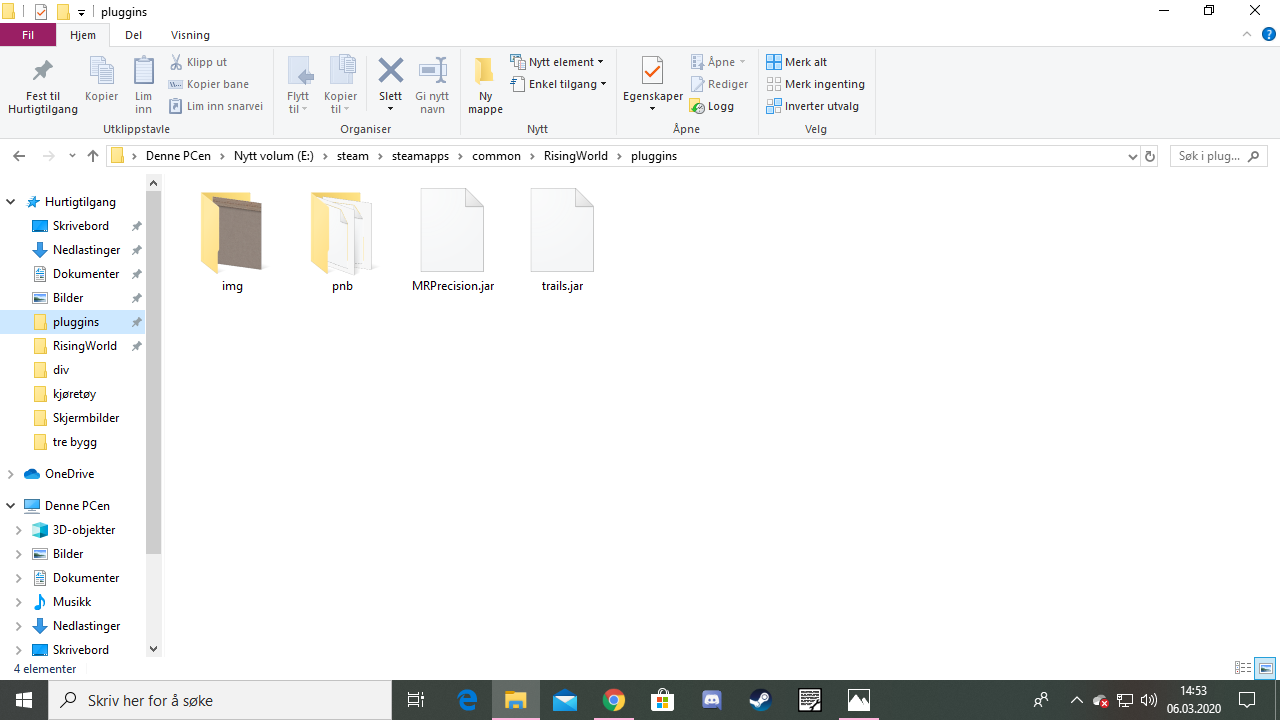Screen dimensions: 1280x720
Task: Open the Enkel tilgang dropdown
Action: click(559, 84)
